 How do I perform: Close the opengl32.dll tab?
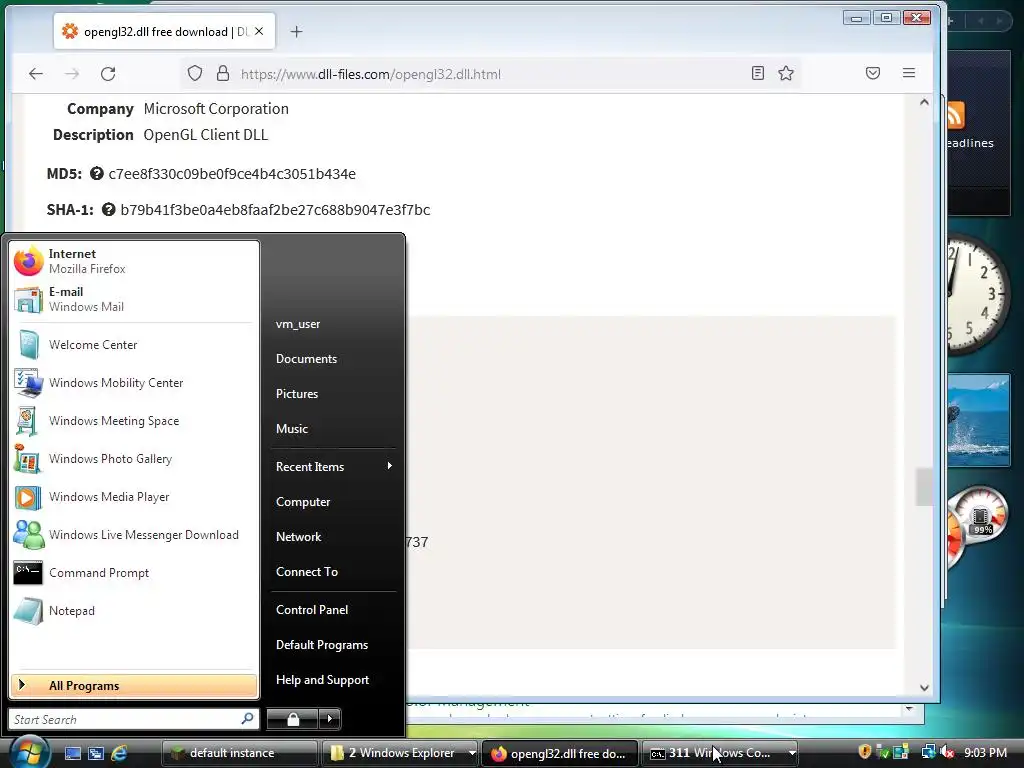[x=259, y=31]
